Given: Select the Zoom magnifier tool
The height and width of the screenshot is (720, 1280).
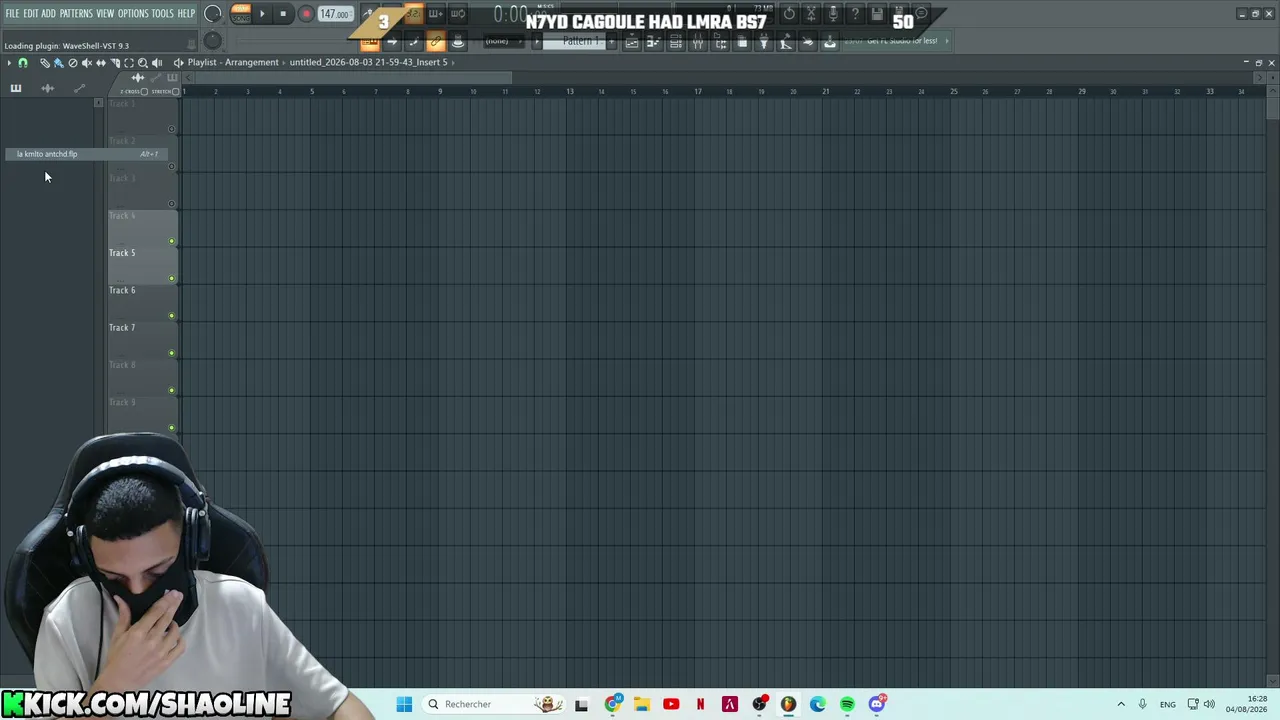Looking at the screenshot, I should [142, 62].
